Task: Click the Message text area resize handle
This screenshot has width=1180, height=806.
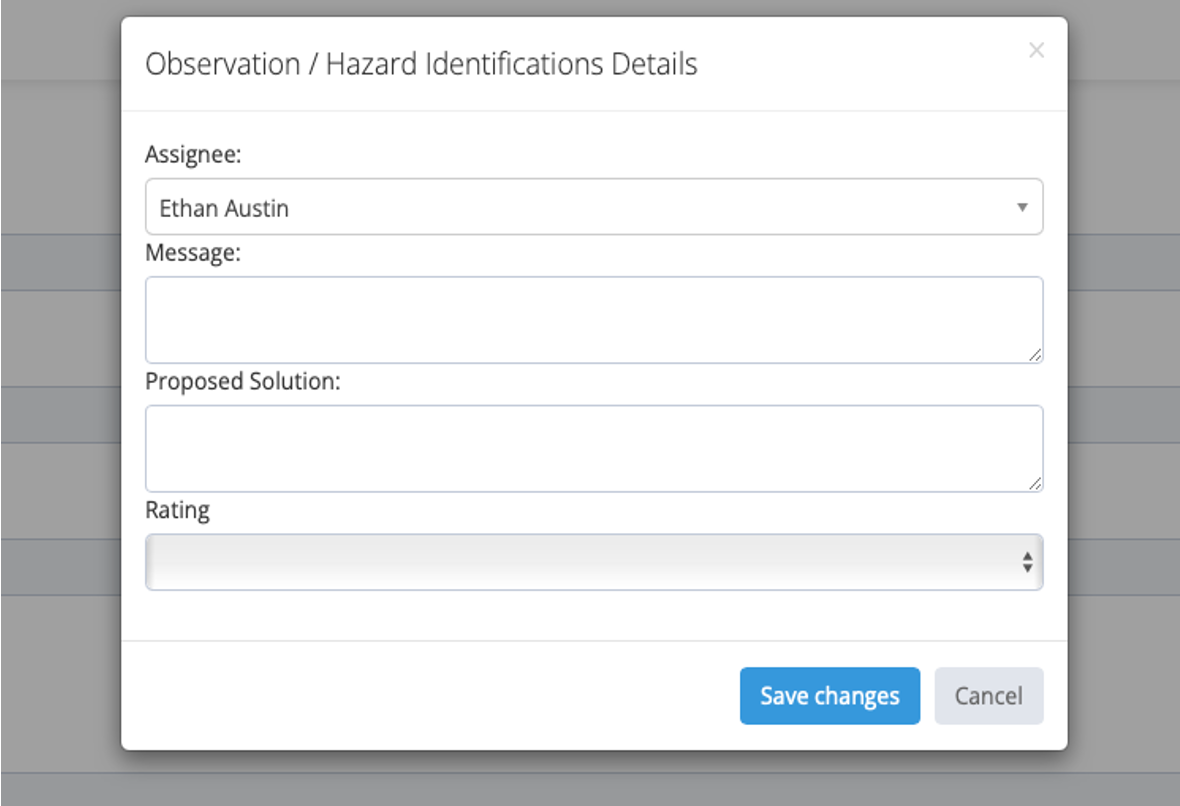Action: (x=1036, y=355)
